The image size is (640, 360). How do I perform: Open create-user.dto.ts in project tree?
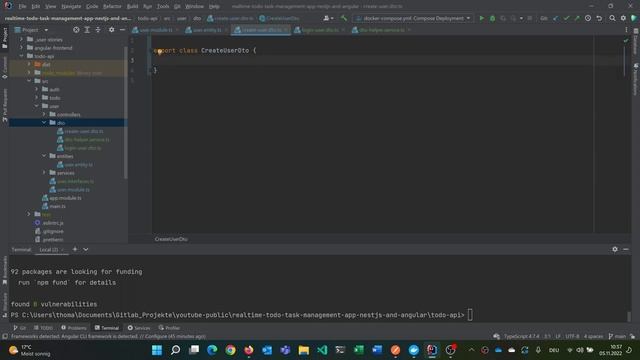[84, 131]
